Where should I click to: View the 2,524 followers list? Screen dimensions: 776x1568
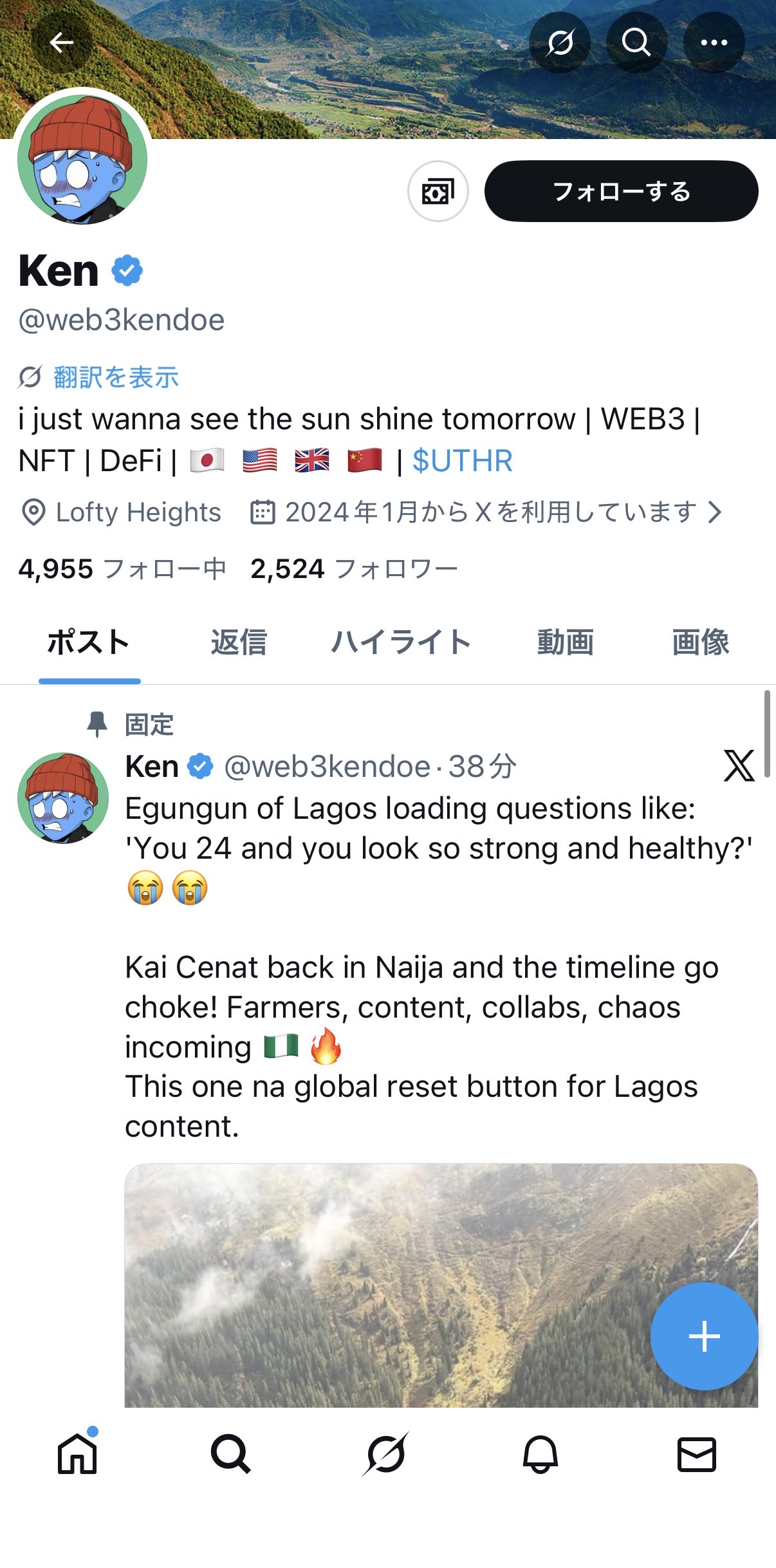[x=354, y=569]
